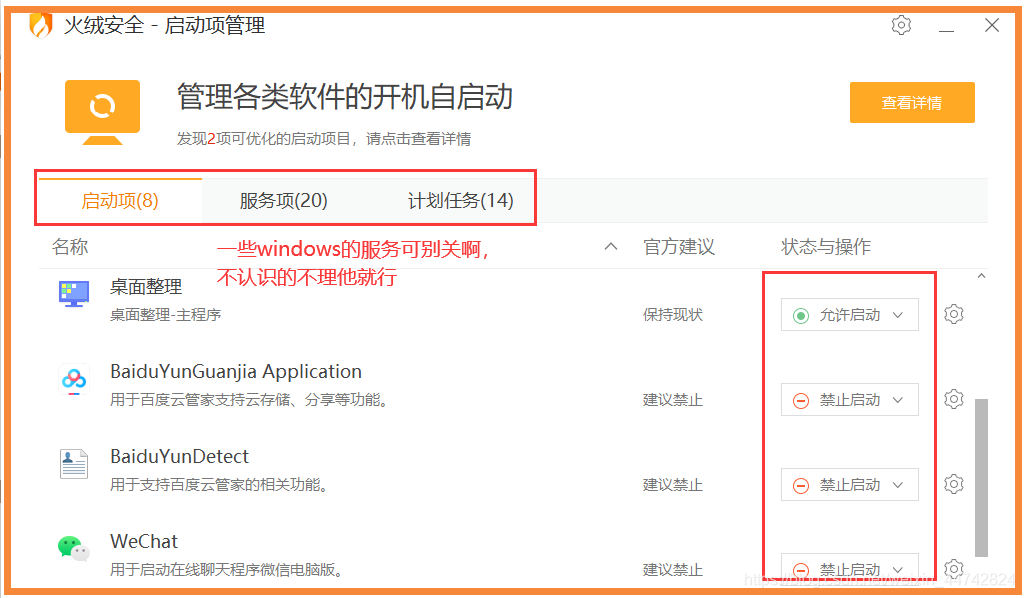Open 允许启动 dropdown for 桌面整理
The image size is (1025, 598).
pyautogui.click(x=850, y=315)
